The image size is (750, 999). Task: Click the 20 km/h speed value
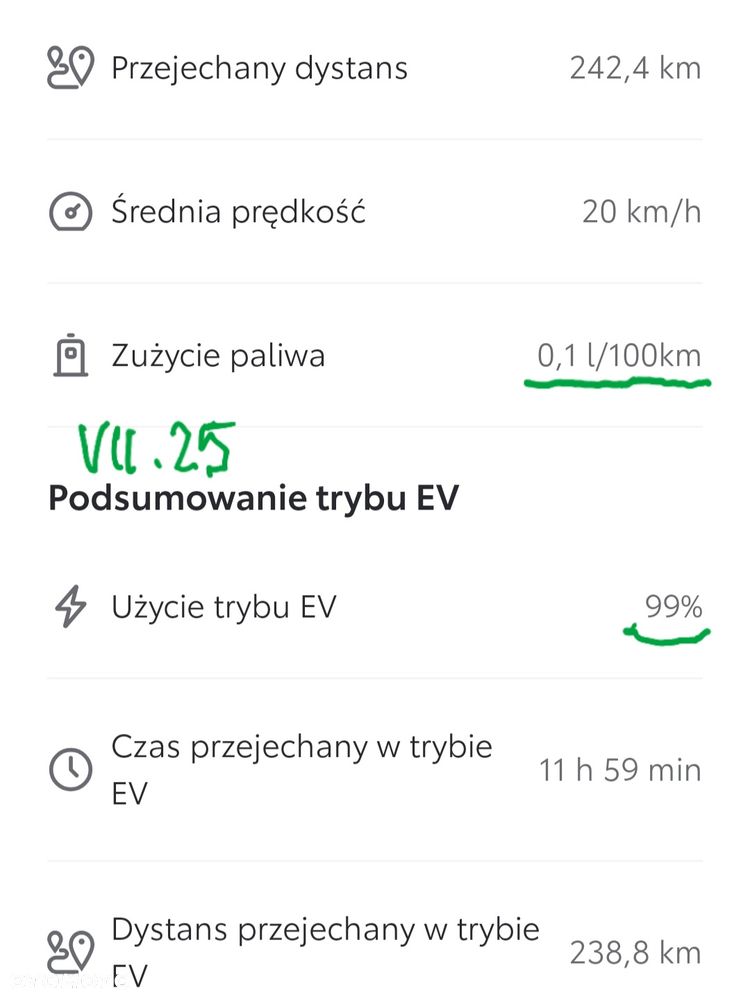tap(641, 212)
